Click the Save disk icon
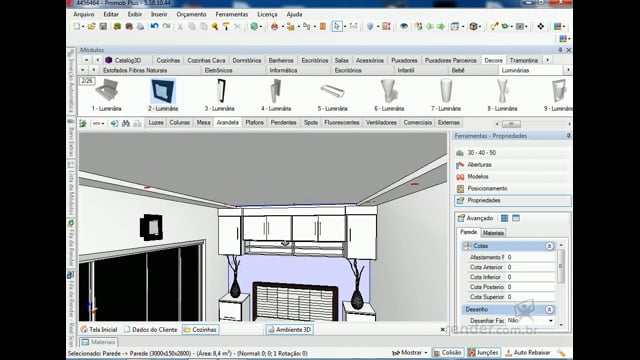 pyautogui.click(x=103, y=27)
